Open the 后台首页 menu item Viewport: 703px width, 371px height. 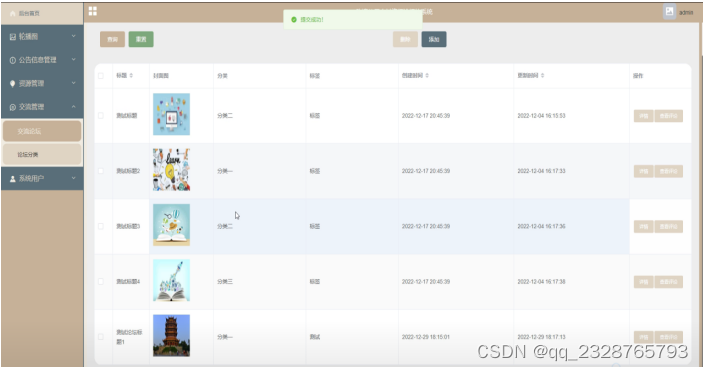pos(42,13)
